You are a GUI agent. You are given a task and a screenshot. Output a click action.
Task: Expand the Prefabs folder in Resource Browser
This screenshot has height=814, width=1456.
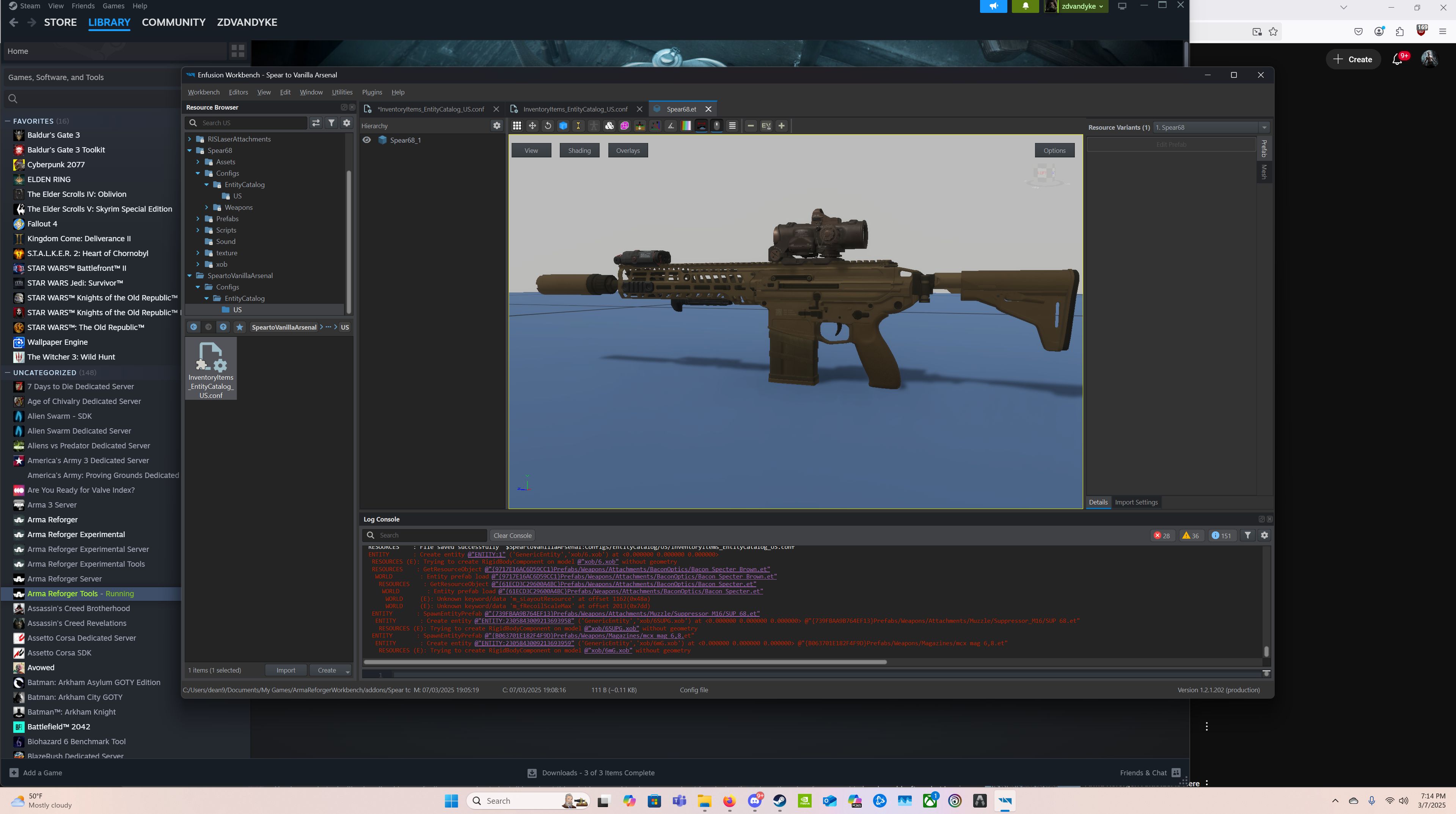[x=197, y=219]
